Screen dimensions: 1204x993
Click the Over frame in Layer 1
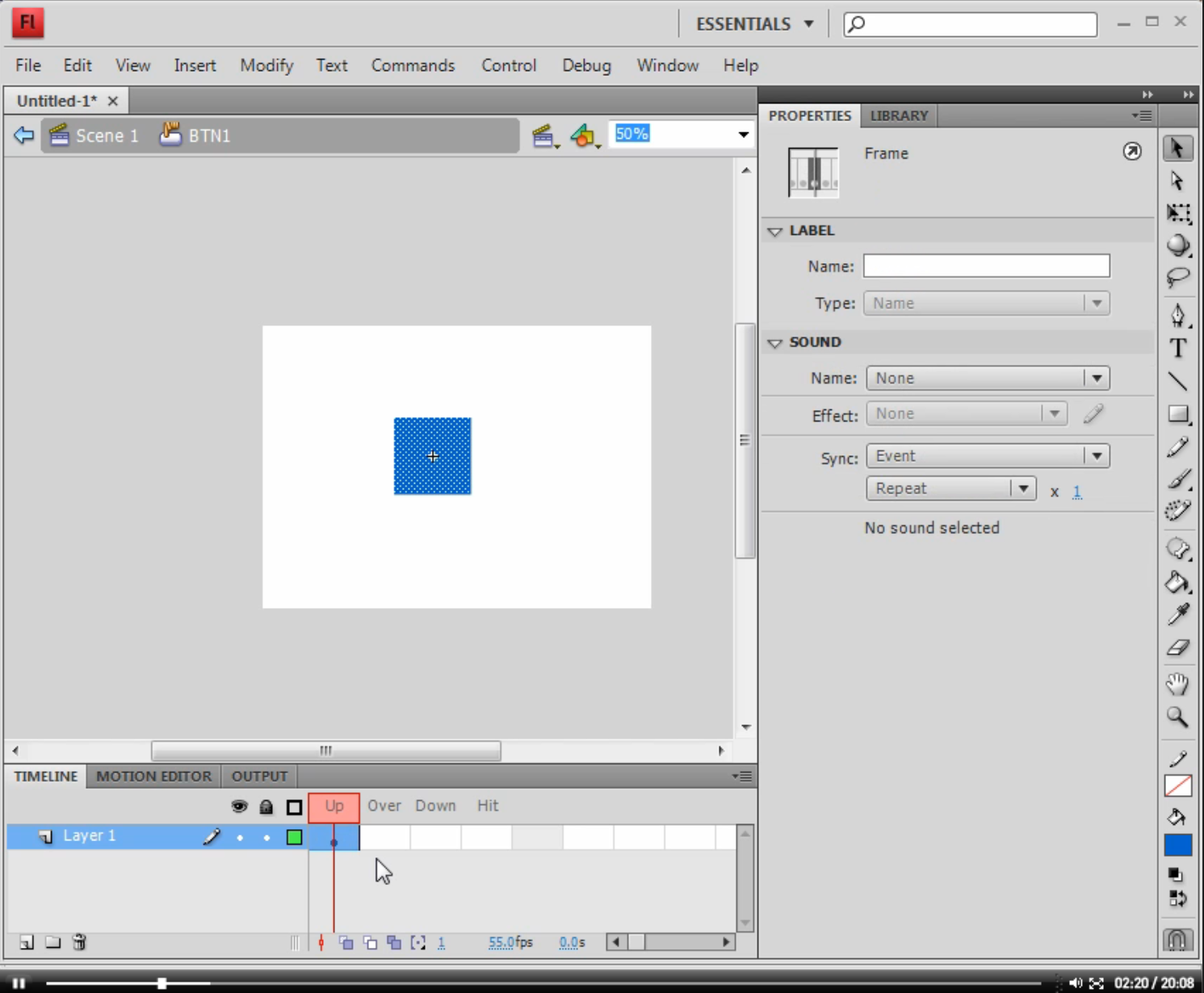[384, 837]
